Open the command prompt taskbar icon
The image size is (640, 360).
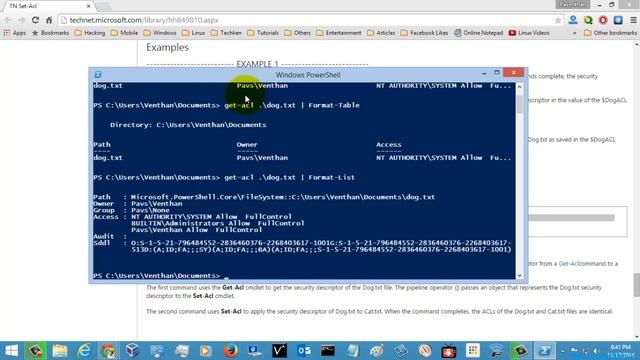(x=328, y=351)
